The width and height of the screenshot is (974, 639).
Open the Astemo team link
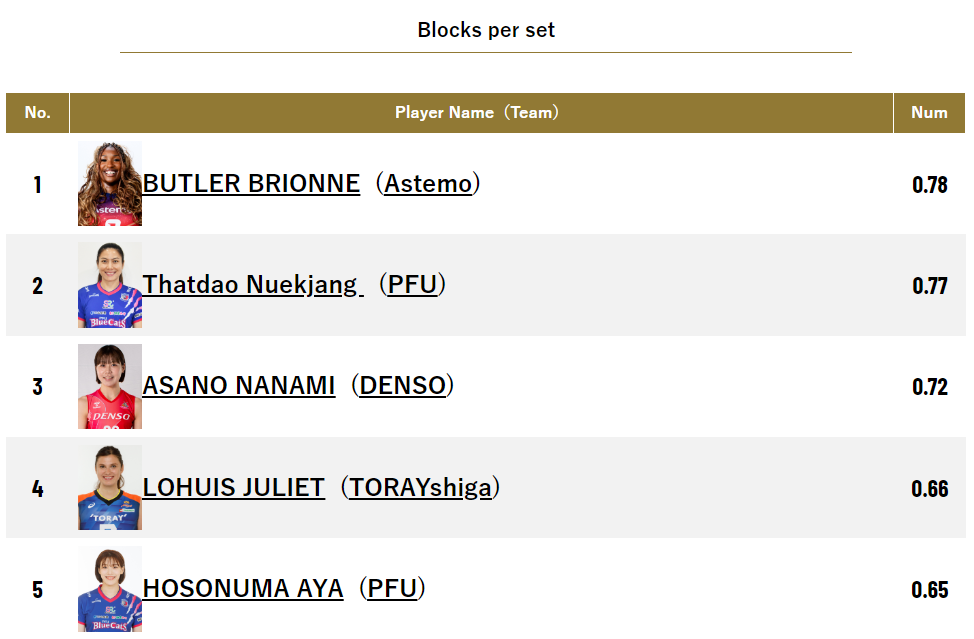pyautogui.click(x=428, y=184)
